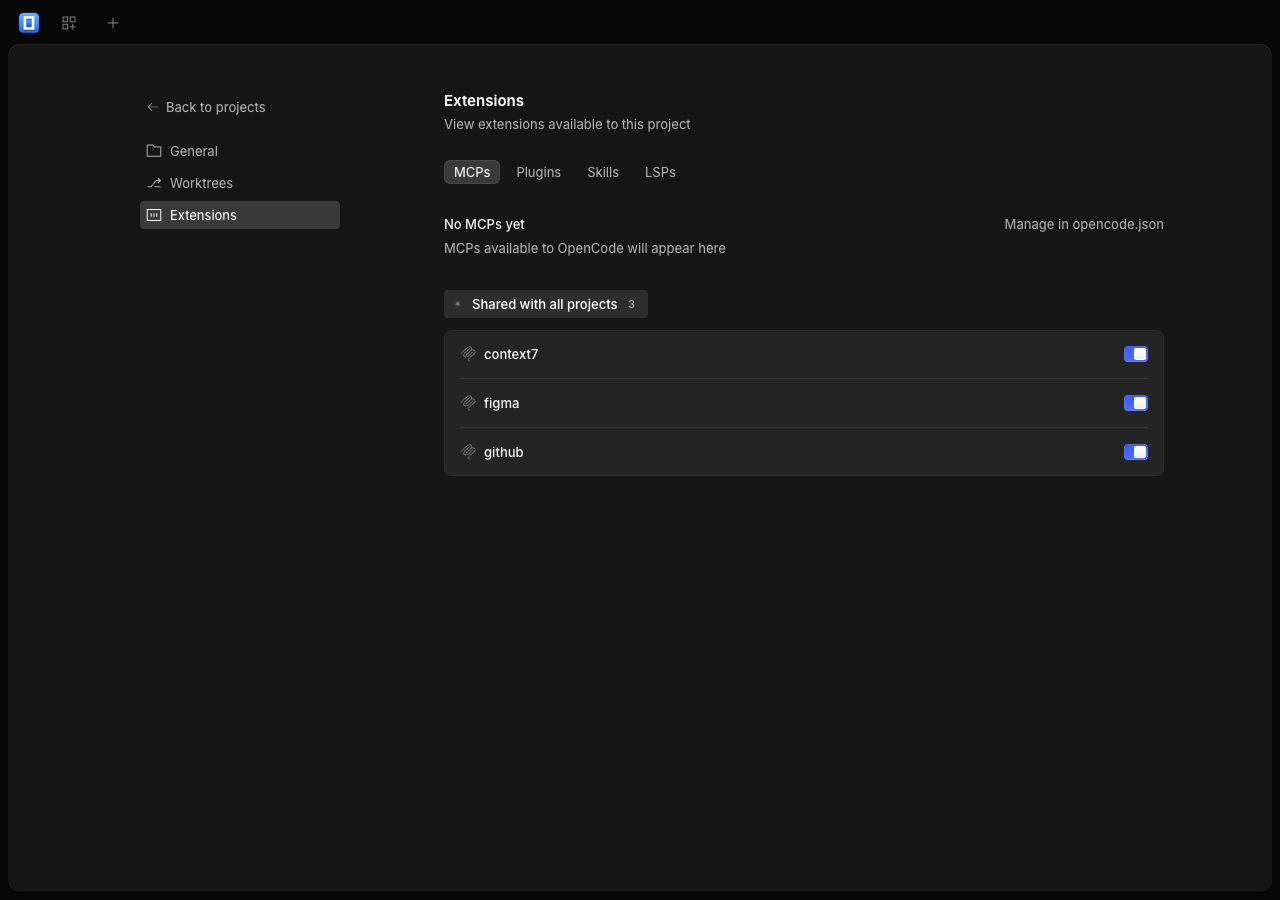Click the figma MCP icon

point(468,403)
